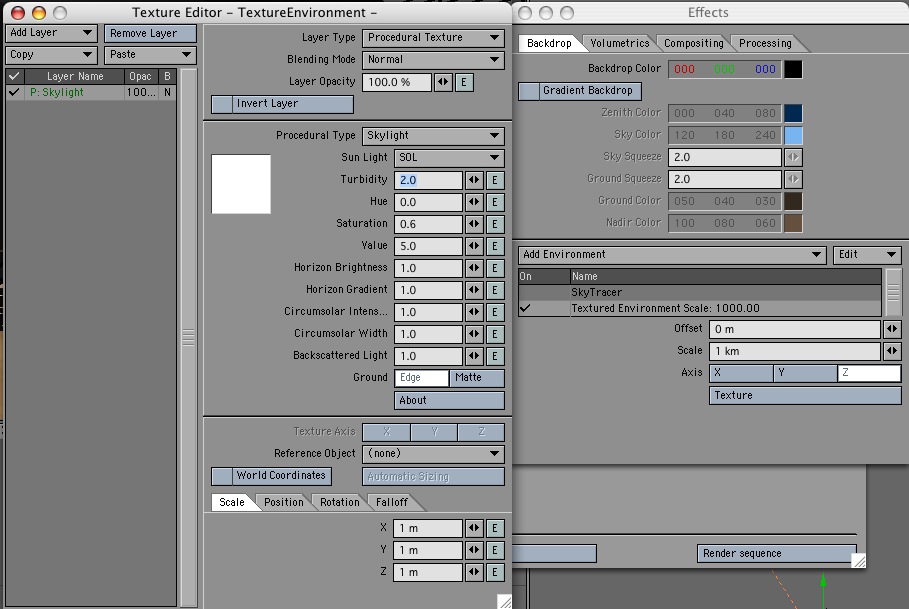909x609 pixels.
Task: Click the Offset mini-slider arrows in Effects
Action: click(x=892, y=330)
